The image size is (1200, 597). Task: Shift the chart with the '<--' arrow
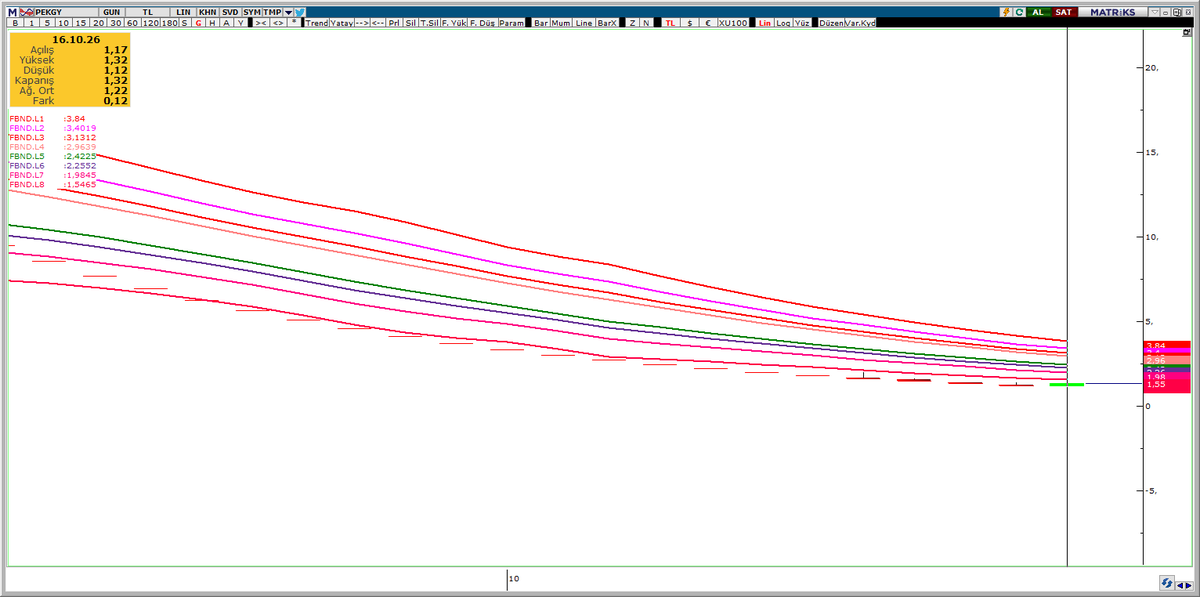tap(379, 22)
